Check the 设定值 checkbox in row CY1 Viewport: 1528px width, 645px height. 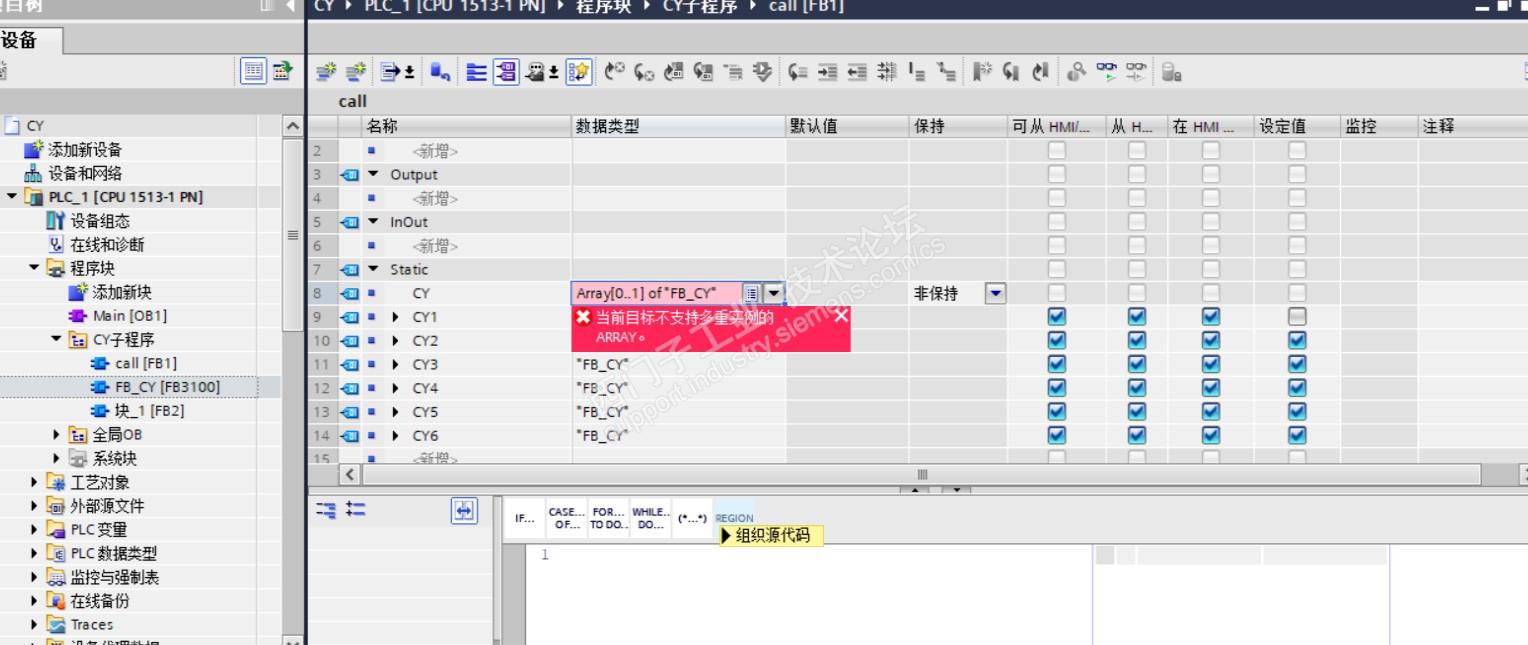[1296, 316]
